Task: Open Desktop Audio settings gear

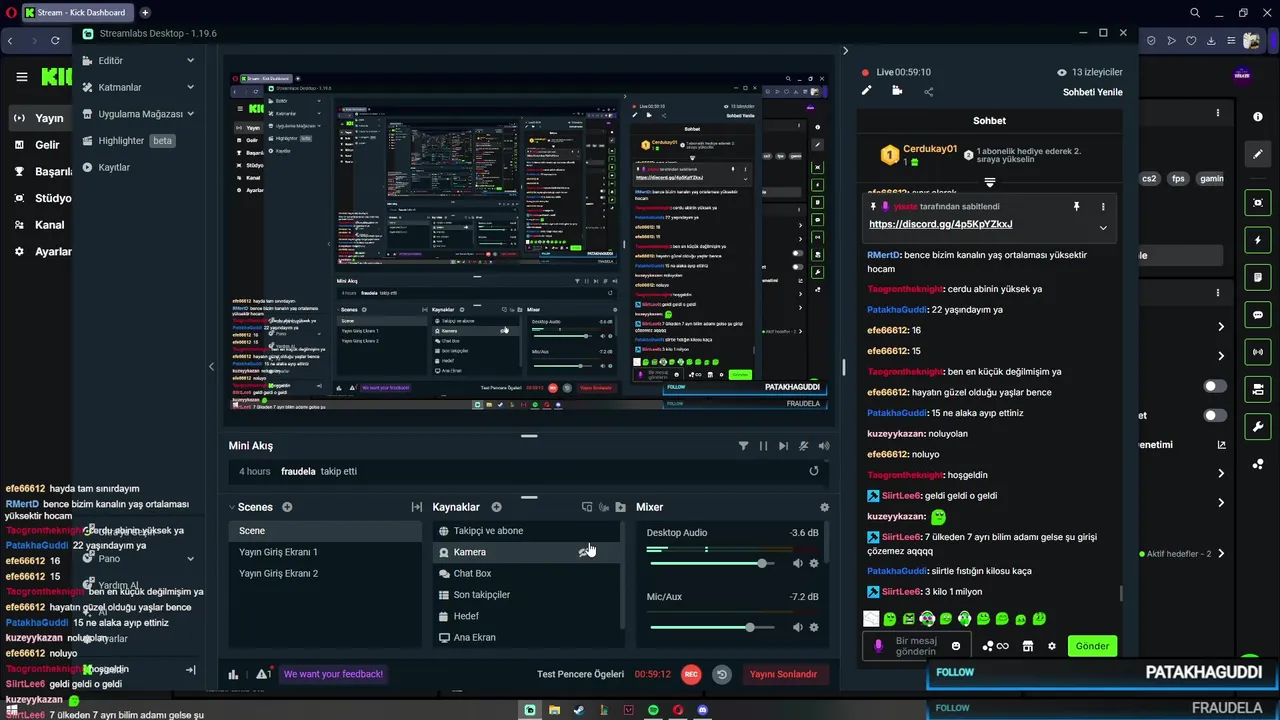Action: 814,563
